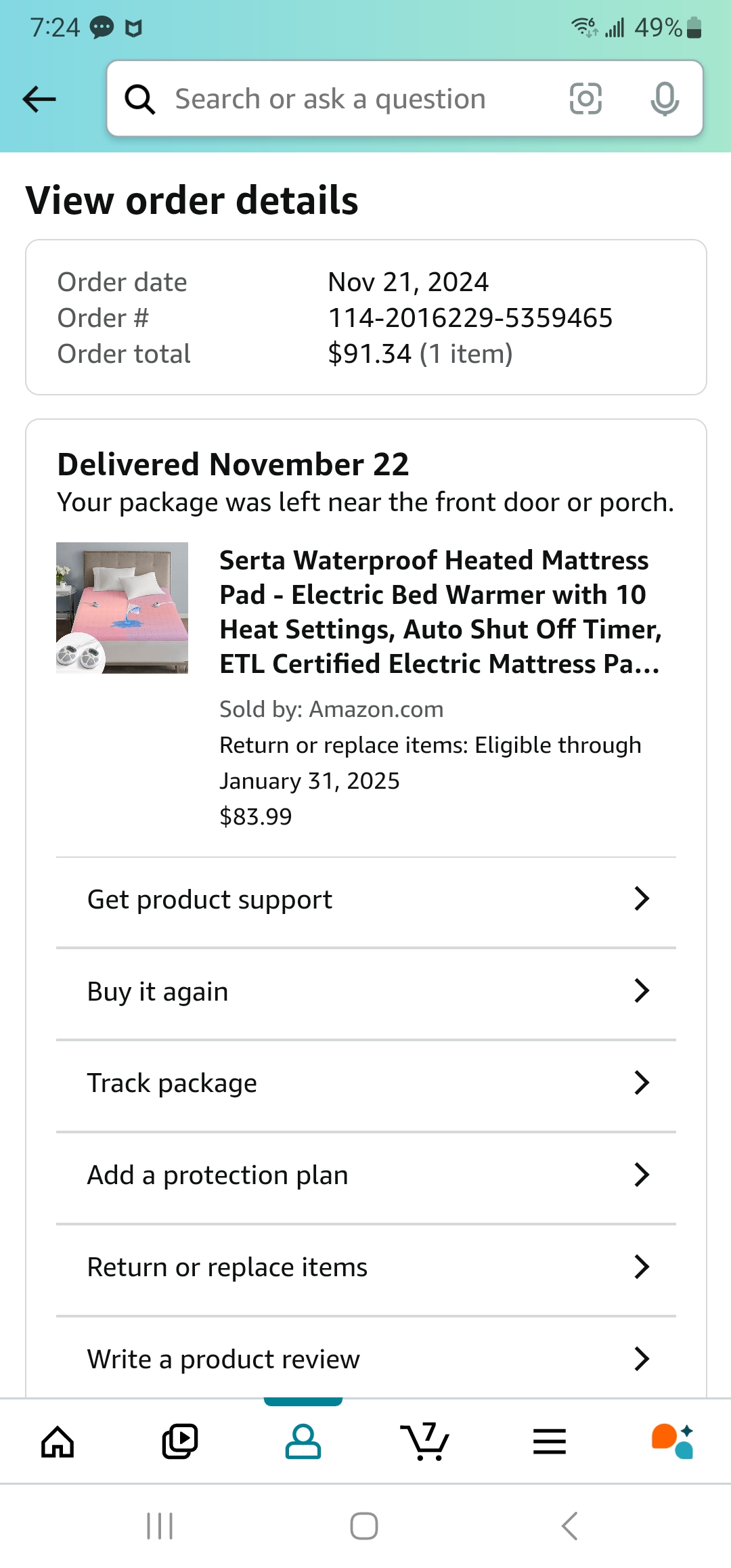Select Return or replace items

(366, 1267)
